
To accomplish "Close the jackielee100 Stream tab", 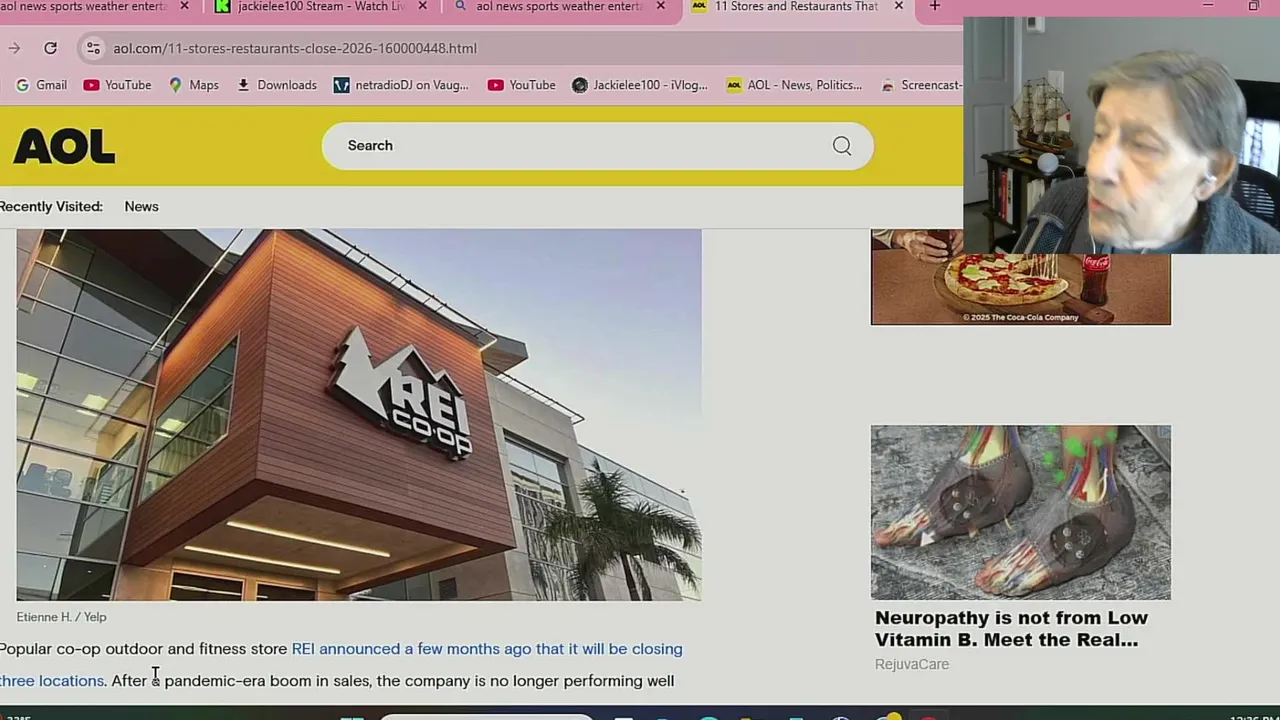I will (x=422, y=6).
